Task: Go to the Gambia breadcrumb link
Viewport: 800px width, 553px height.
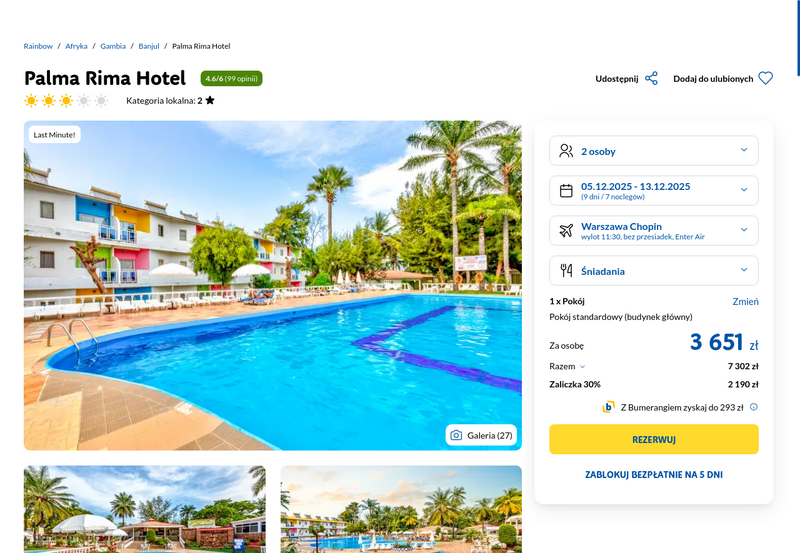Action: click(x=113, y=46)
